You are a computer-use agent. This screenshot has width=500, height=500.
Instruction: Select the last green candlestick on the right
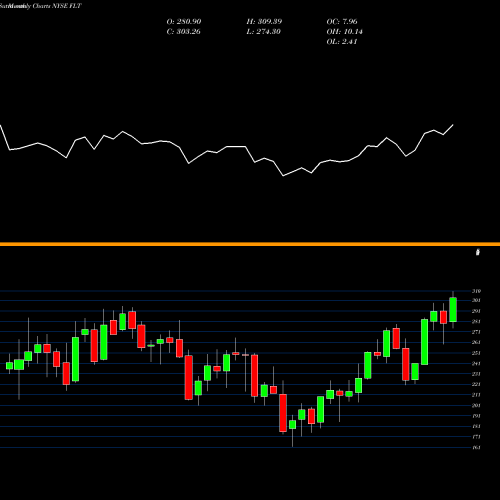[x=453, y=310]
